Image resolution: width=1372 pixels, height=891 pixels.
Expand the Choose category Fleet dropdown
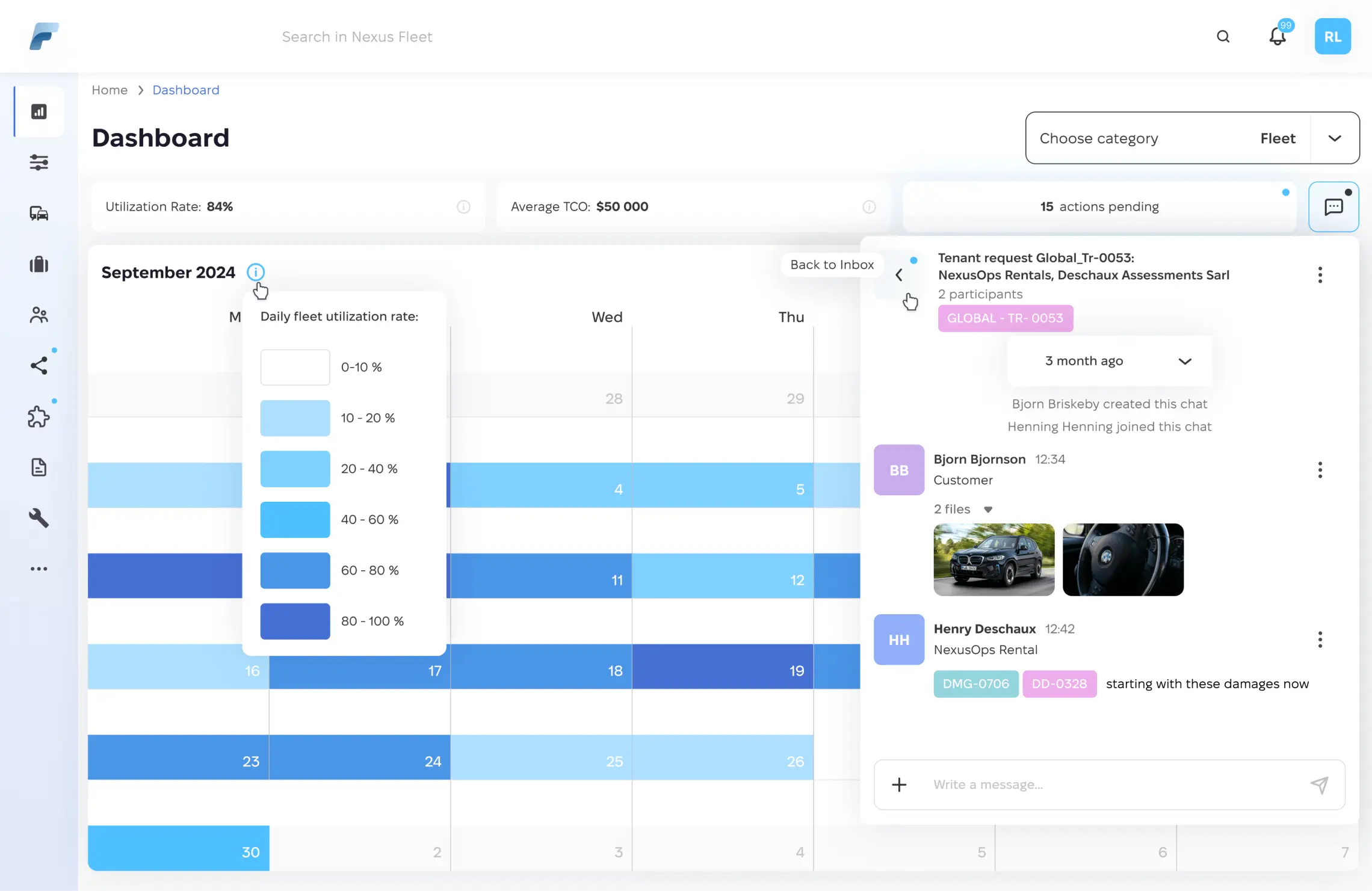coord(1334,138)
